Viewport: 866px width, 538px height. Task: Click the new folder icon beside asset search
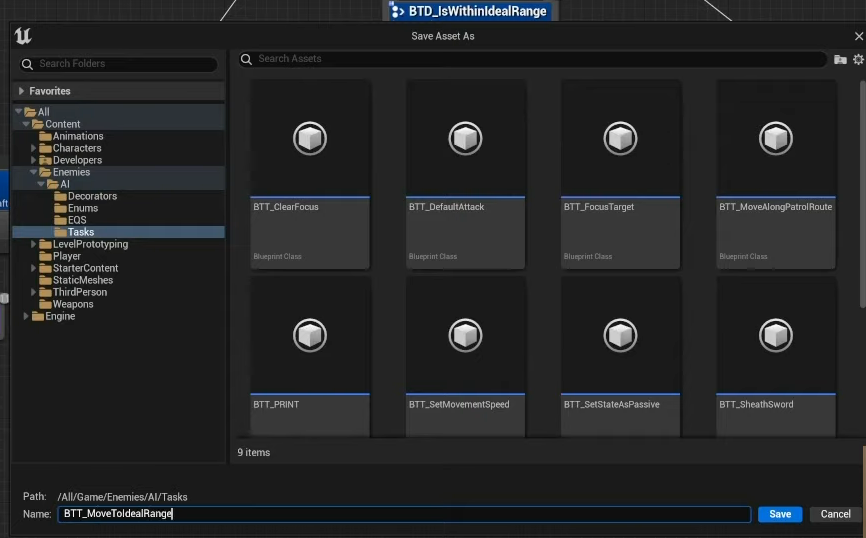tap(840, 60)
